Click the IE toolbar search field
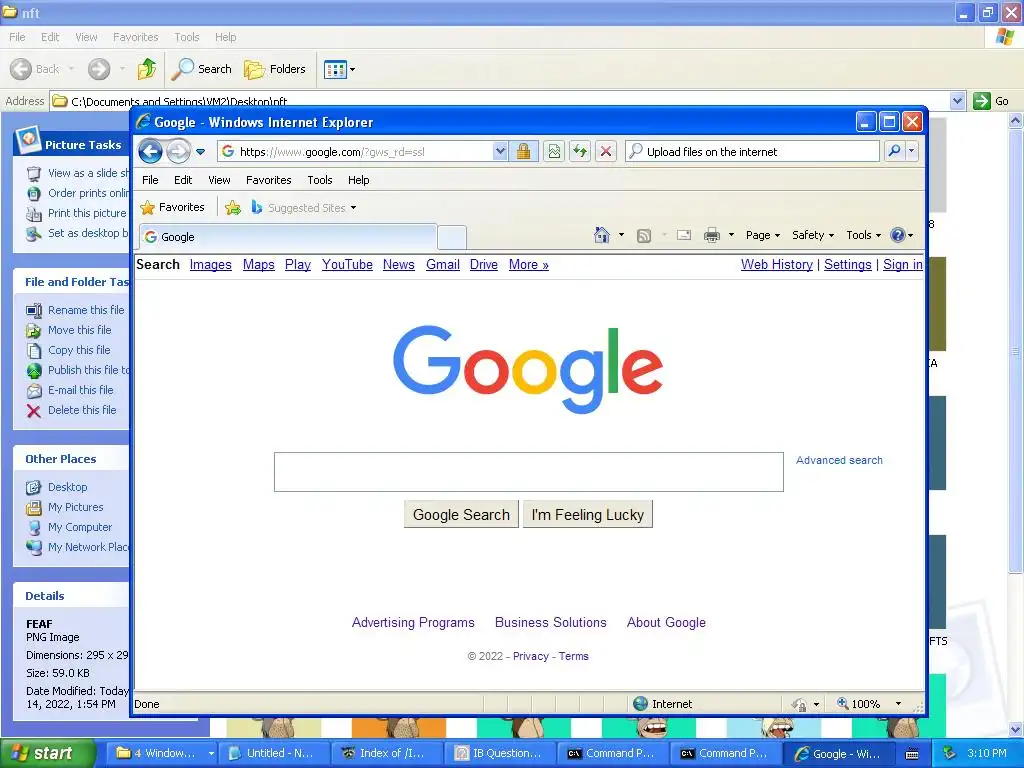The width and height of the screenshot is (1024, 768). [x=752, y=152]
